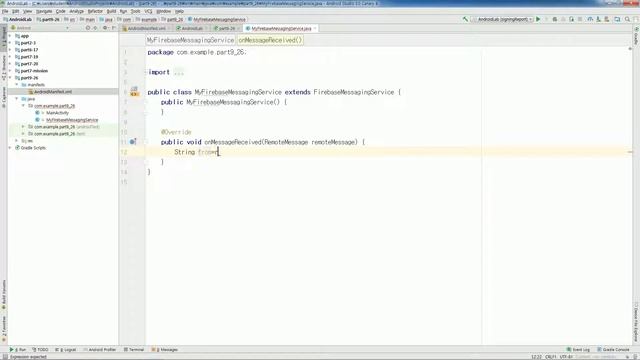Collapse the java folder in the tree
This screenshot has width=640, height=360.
tap(17, 99)
